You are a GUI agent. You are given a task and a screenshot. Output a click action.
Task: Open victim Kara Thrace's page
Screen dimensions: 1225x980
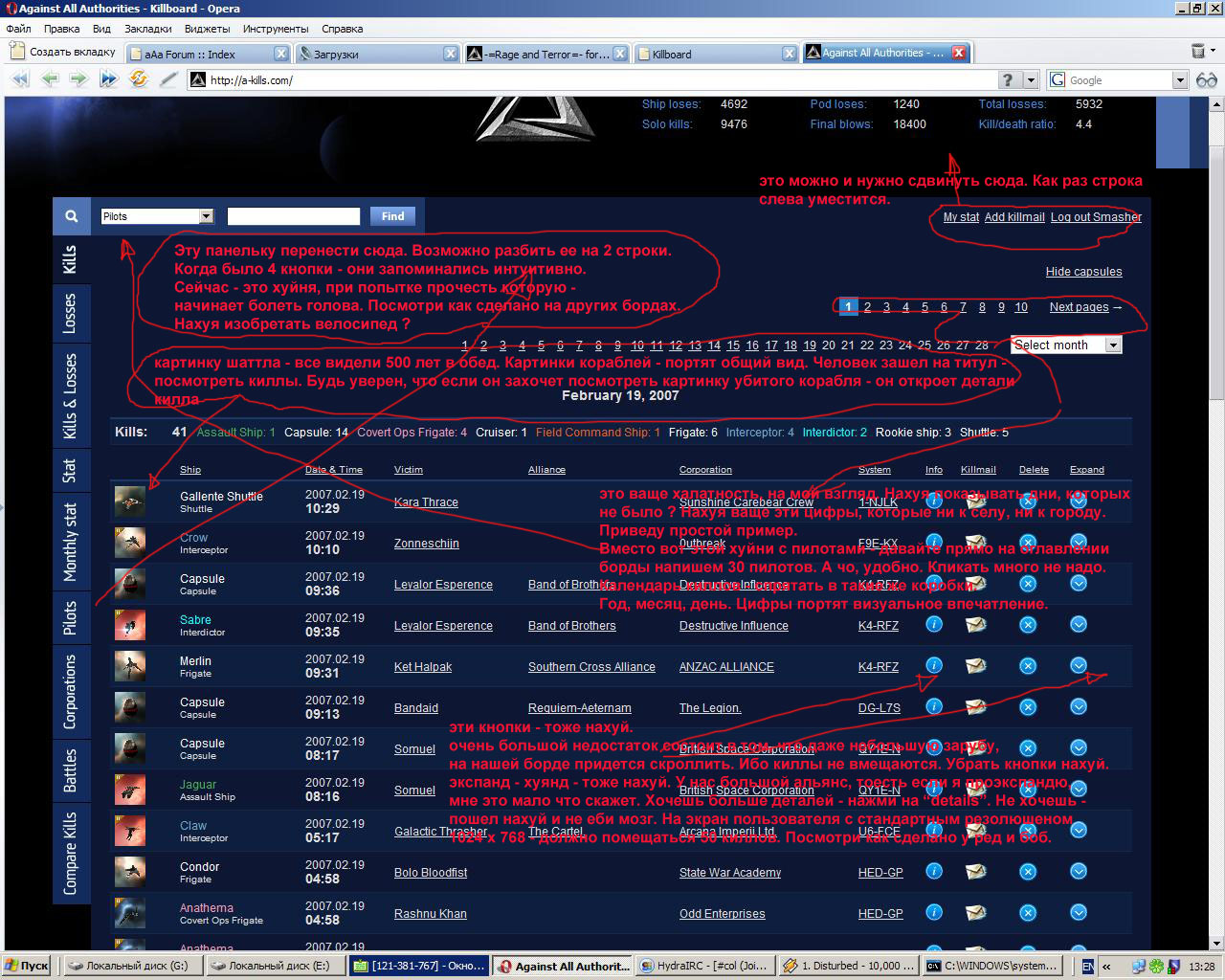click(426, 502)
